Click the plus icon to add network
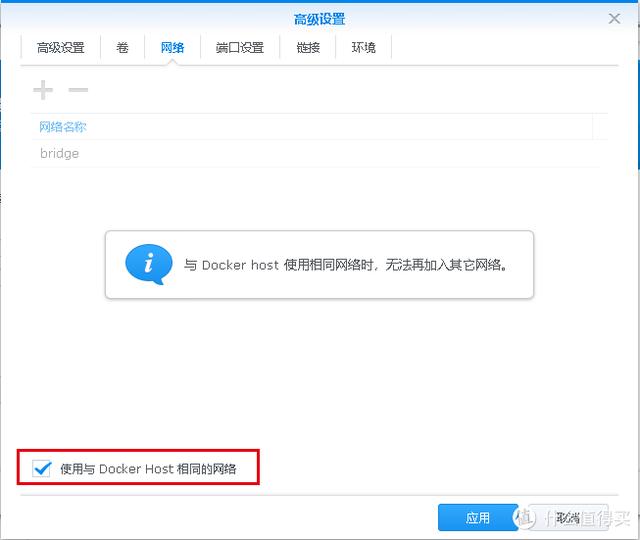This screenshot has height=540, width=640. [43, 90]
